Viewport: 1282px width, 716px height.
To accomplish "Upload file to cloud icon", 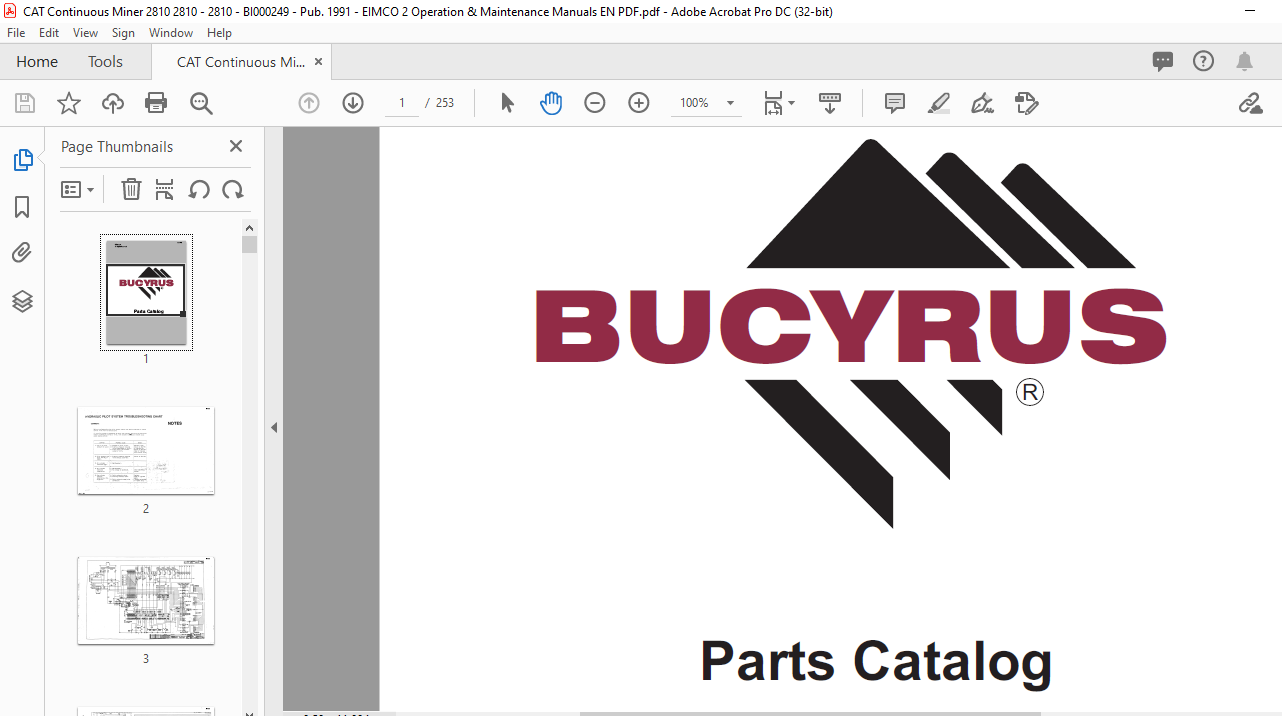I will coord(113,103).
